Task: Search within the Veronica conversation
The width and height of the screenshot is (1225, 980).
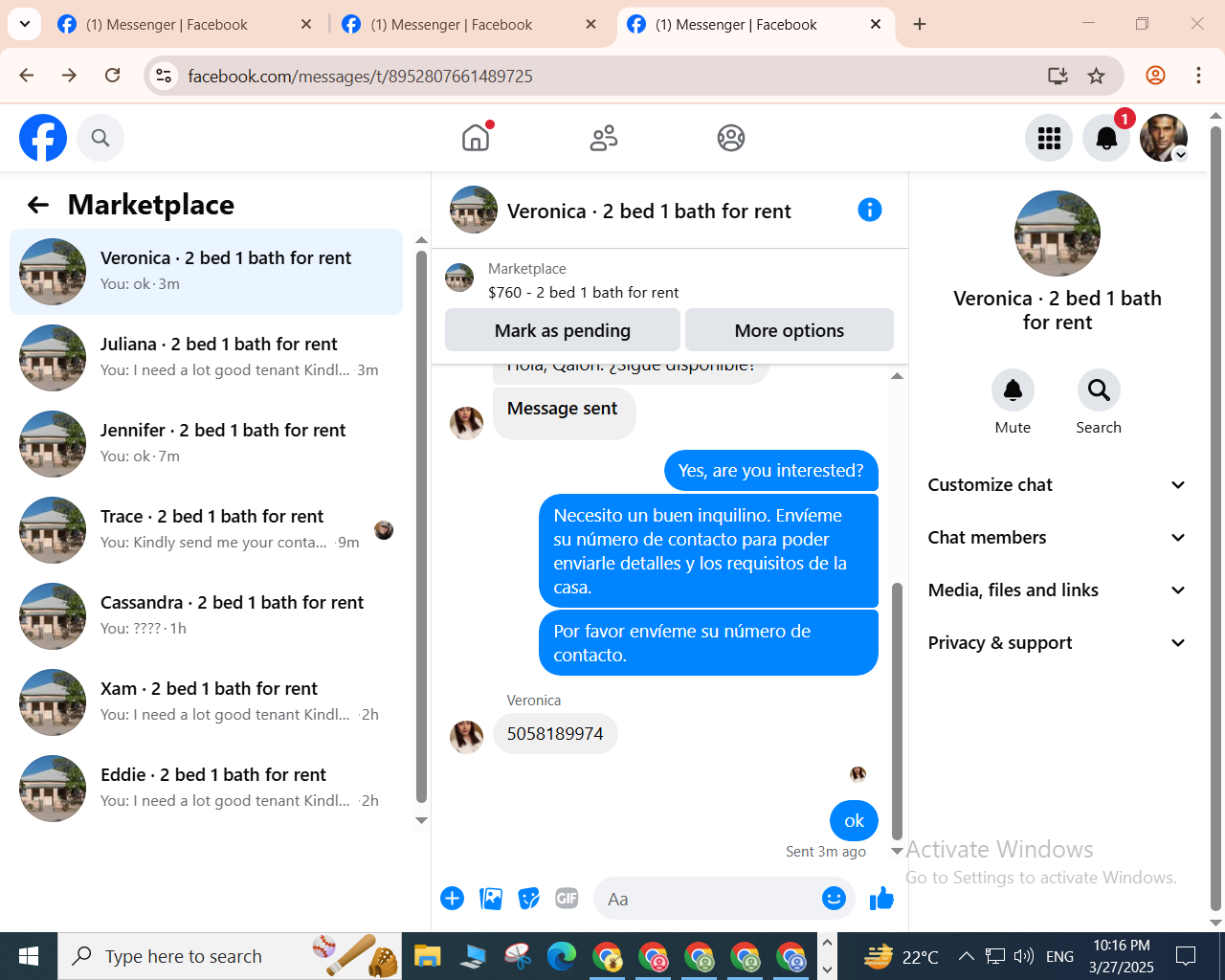Action: point(1099,390)
